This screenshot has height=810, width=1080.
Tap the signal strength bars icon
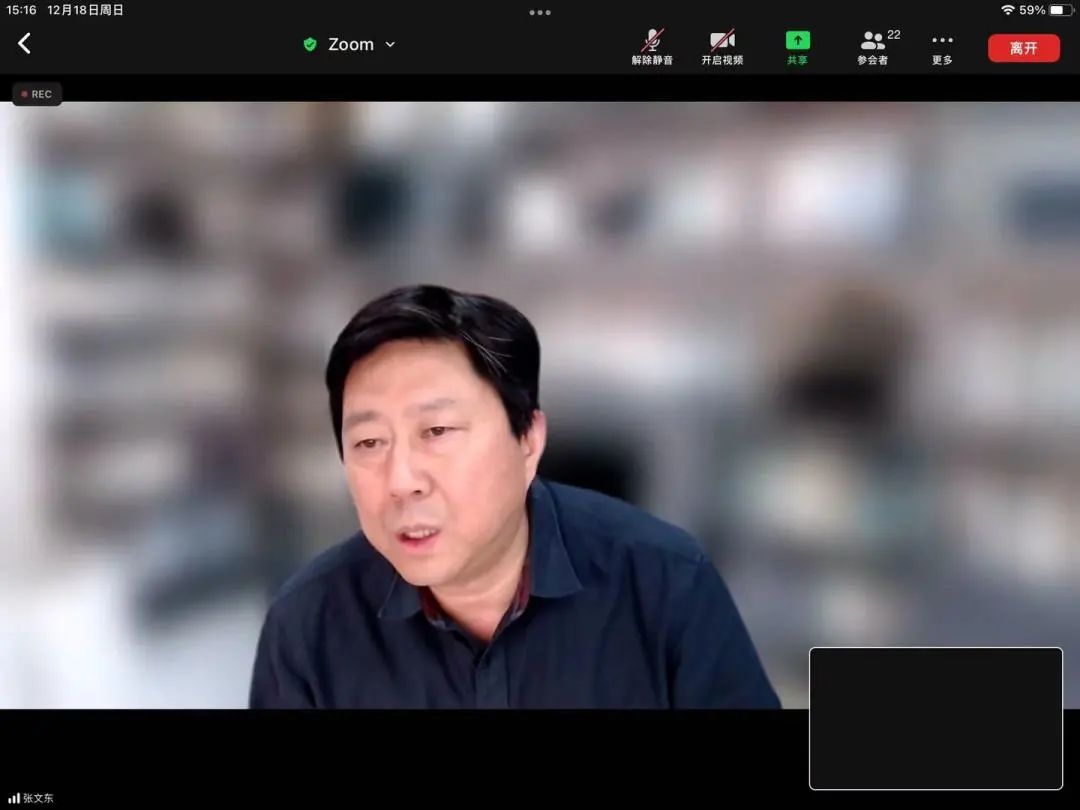point(13,798)
